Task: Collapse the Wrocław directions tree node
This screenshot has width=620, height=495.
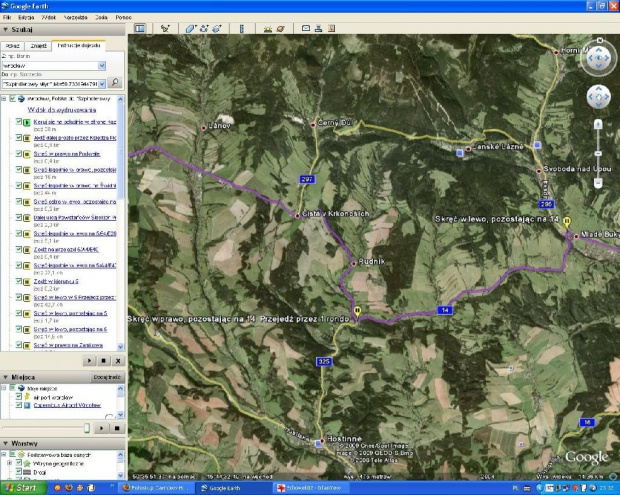Action: 4,98
